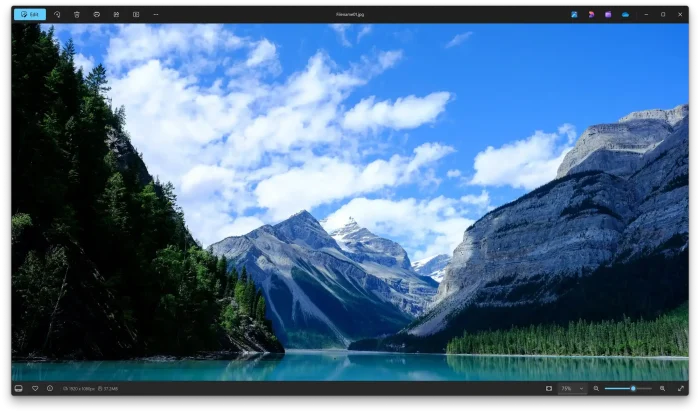The width and height of the screenshot is (700, 413).
Task: Open the Clipchamp icon
Action: pos(591,14)
